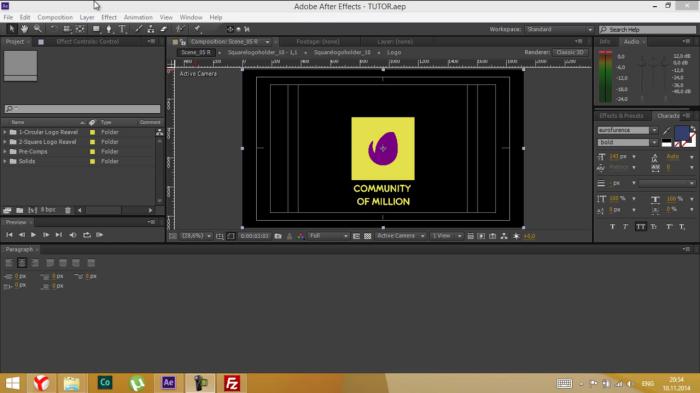The height and width of the screenshot is (393, 700).
Task: Open the Composition menu
Action: point(55,17)
